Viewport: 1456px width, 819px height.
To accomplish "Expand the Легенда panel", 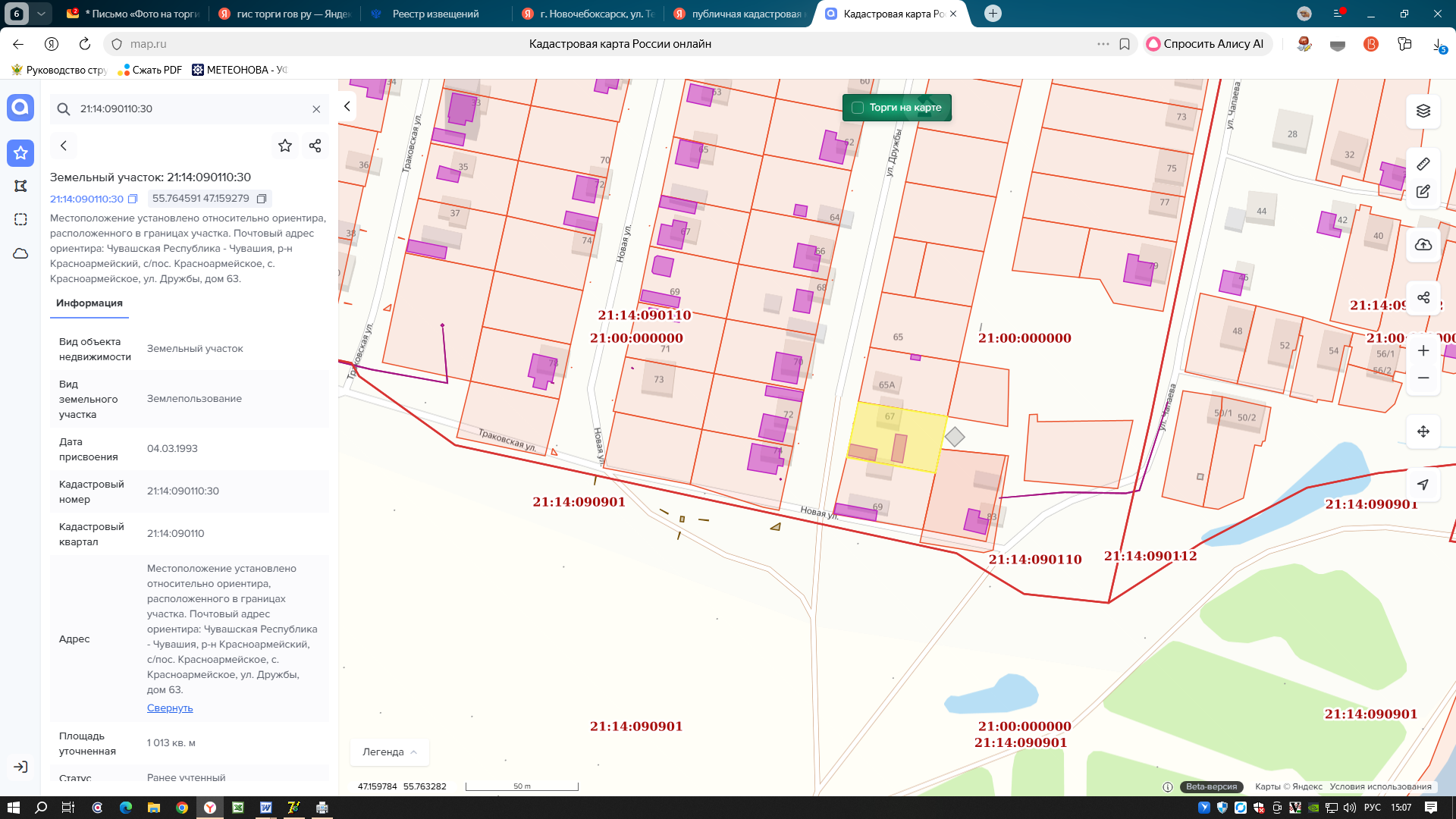I will pos(390,752).
